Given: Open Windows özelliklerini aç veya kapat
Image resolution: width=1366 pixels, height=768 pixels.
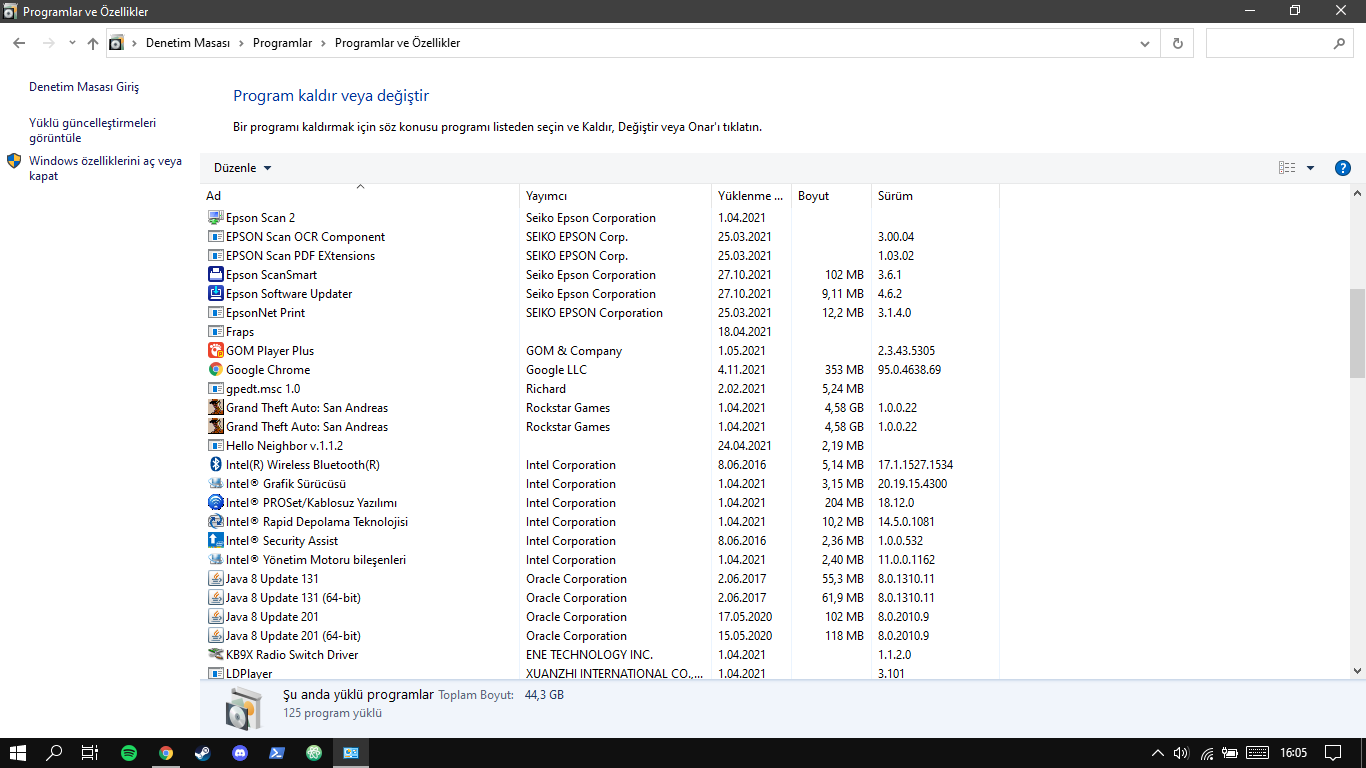Looking at the screenshot, I should (x=106, y=168).
